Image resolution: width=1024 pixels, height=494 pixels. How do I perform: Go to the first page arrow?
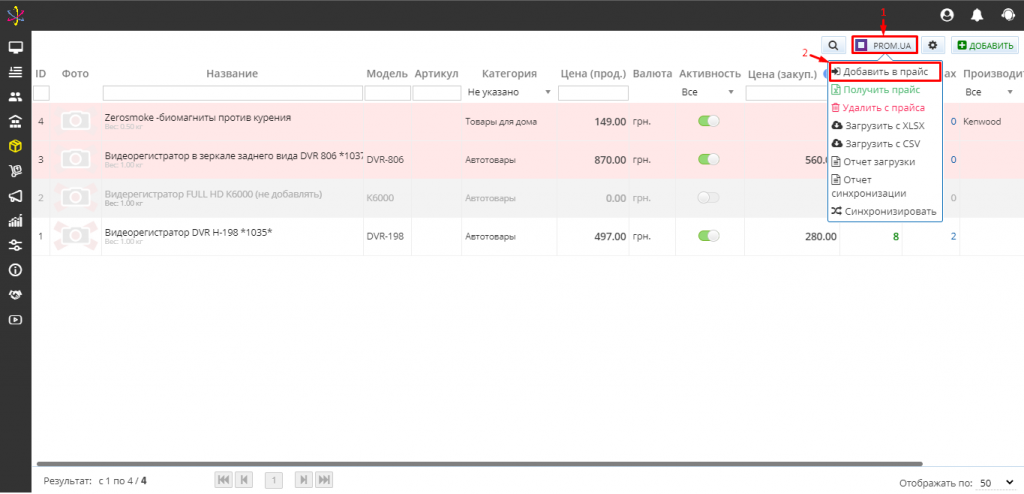click(223, 480)
